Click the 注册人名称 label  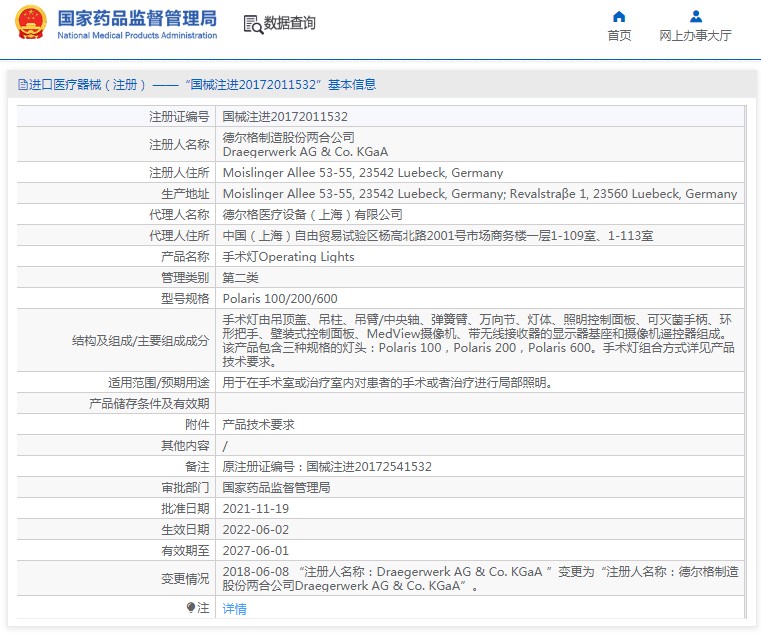click(x=179, y=145)
